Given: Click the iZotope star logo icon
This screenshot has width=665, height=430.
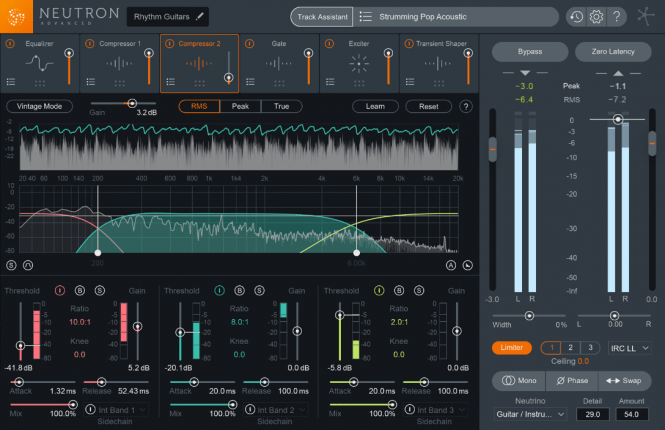Looking at the screenshot, I should (x=645, y=17).
